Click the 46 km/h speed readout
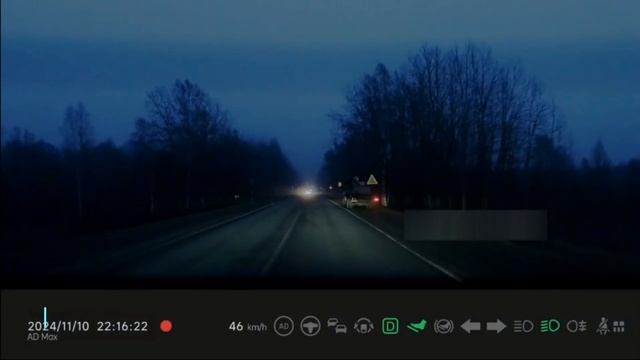Screen dimensions: 640x360 248,327
